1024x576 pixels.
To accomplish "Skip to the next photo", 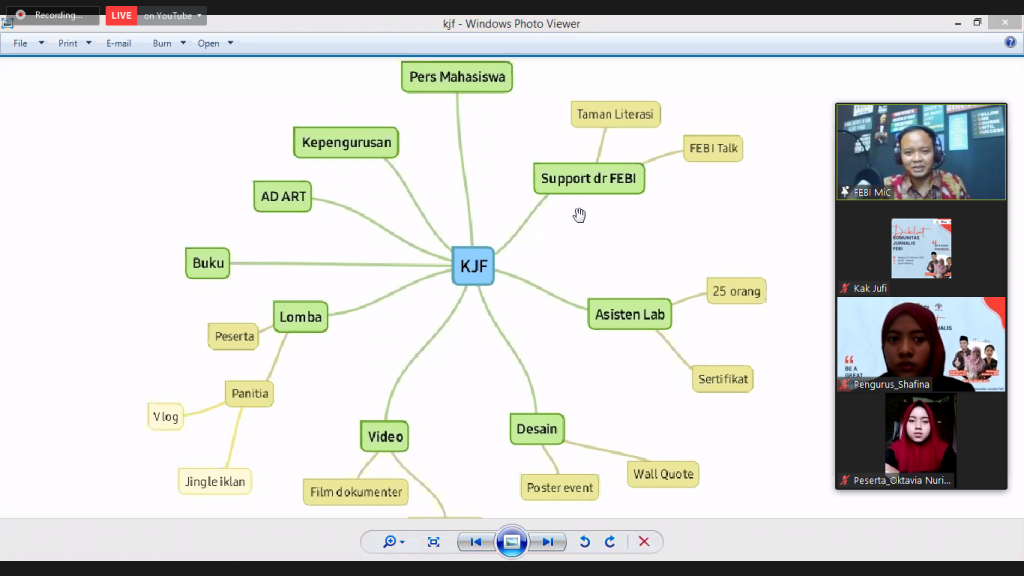I will click(x=547, y=542).
